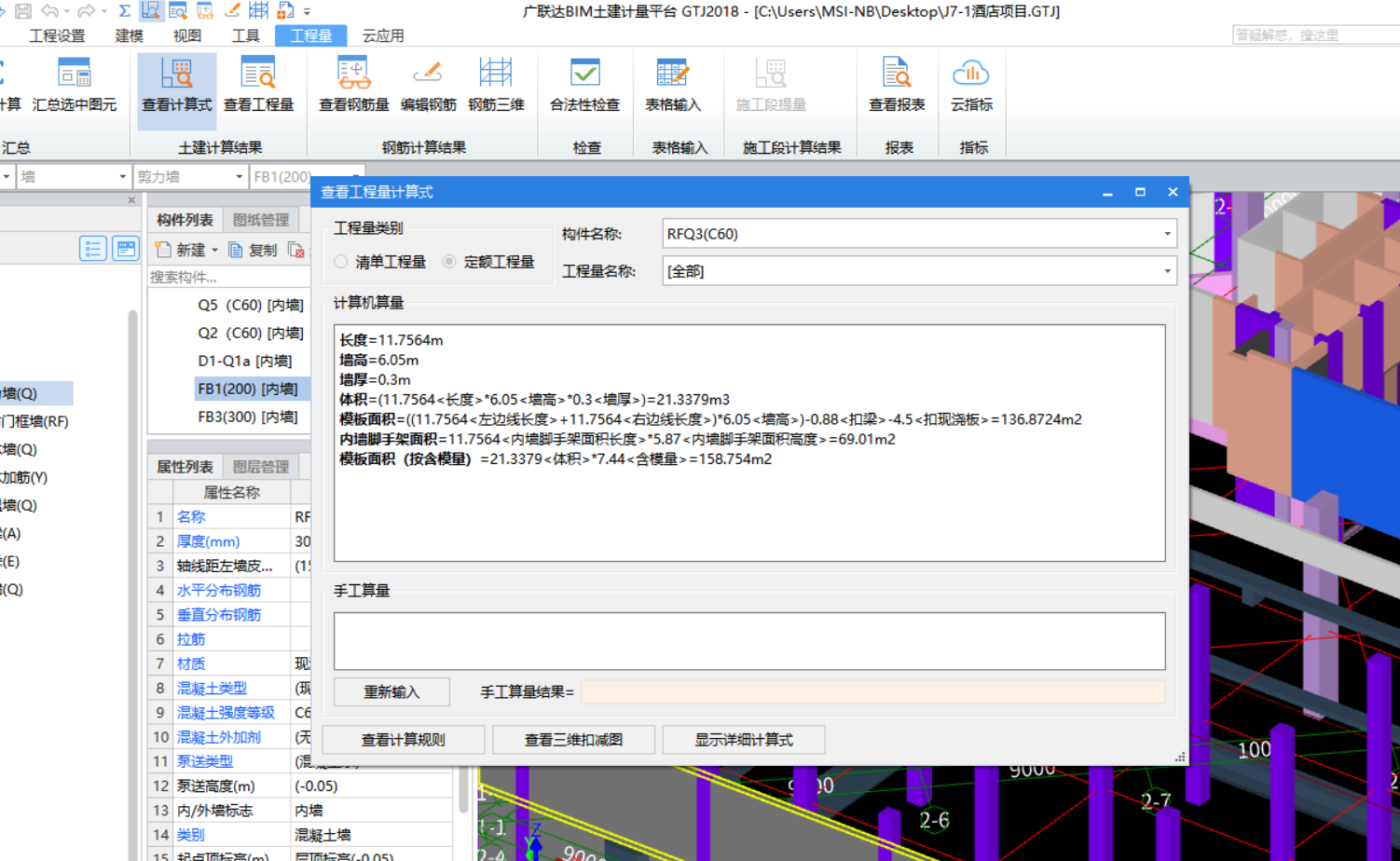
Task: Switch navigation panel to list view icon
Action: pos(93,249)
